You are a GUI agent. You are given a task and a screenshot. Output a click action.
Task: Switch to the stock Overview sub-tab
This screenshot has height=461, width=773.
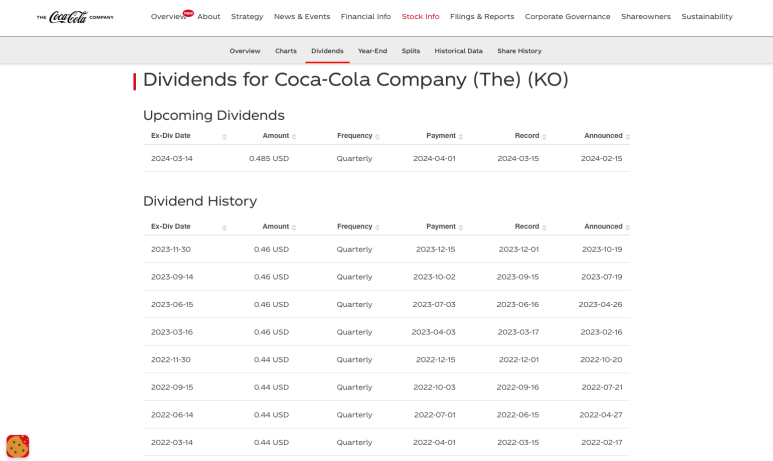[x=245, y=51]
